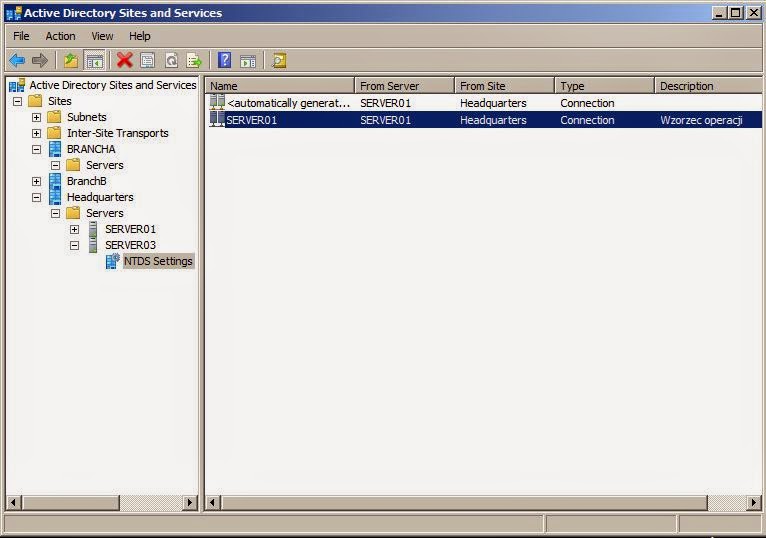Click the Up one level folder icon
Image resolution: width=766 pixels, height=538 pixels.
pyautogui.click(x=71, y=61)
